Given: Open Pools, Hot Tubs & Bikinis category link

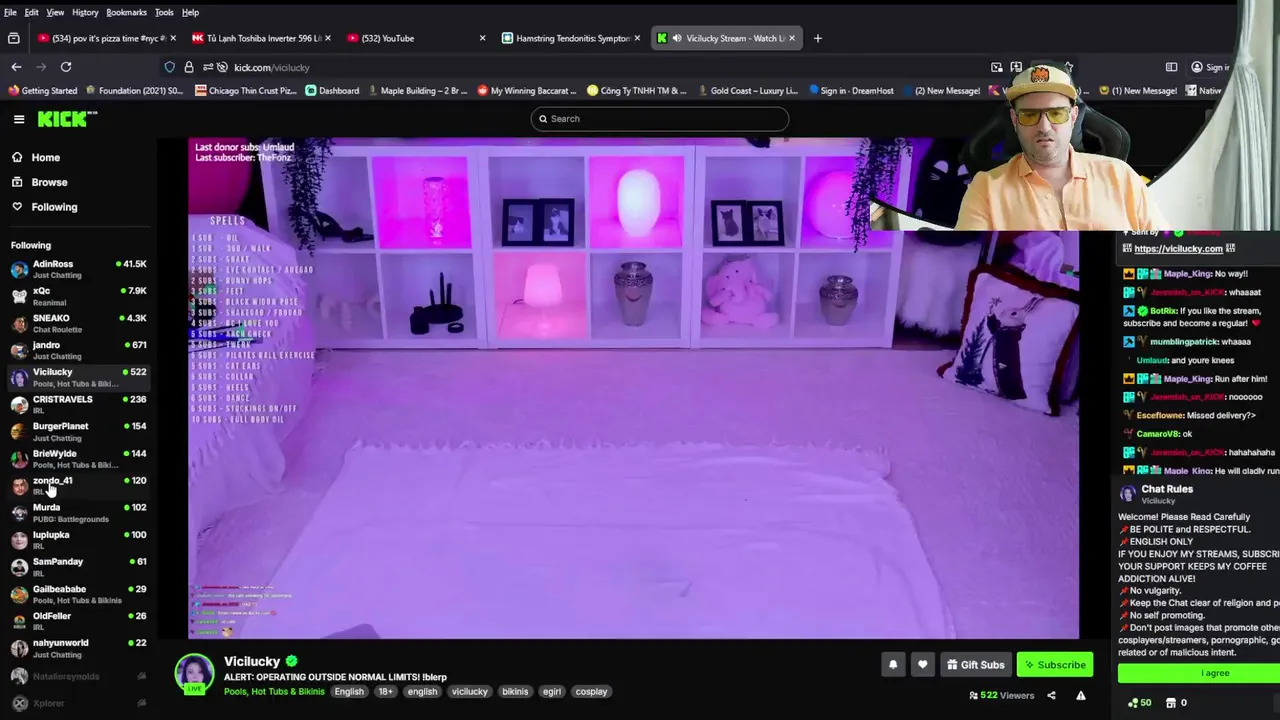Looking at the screenshot, I should (x=274, y=692).
